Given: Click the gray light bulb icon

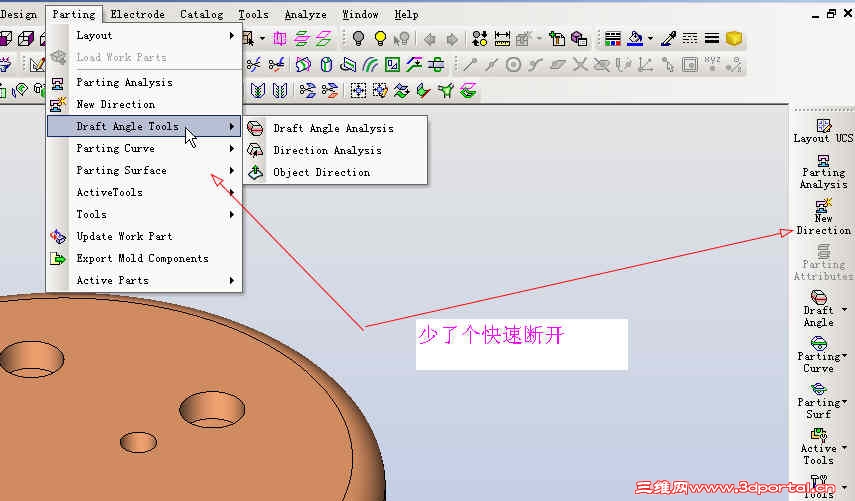Looking at the screenshot, I should 358,38.
